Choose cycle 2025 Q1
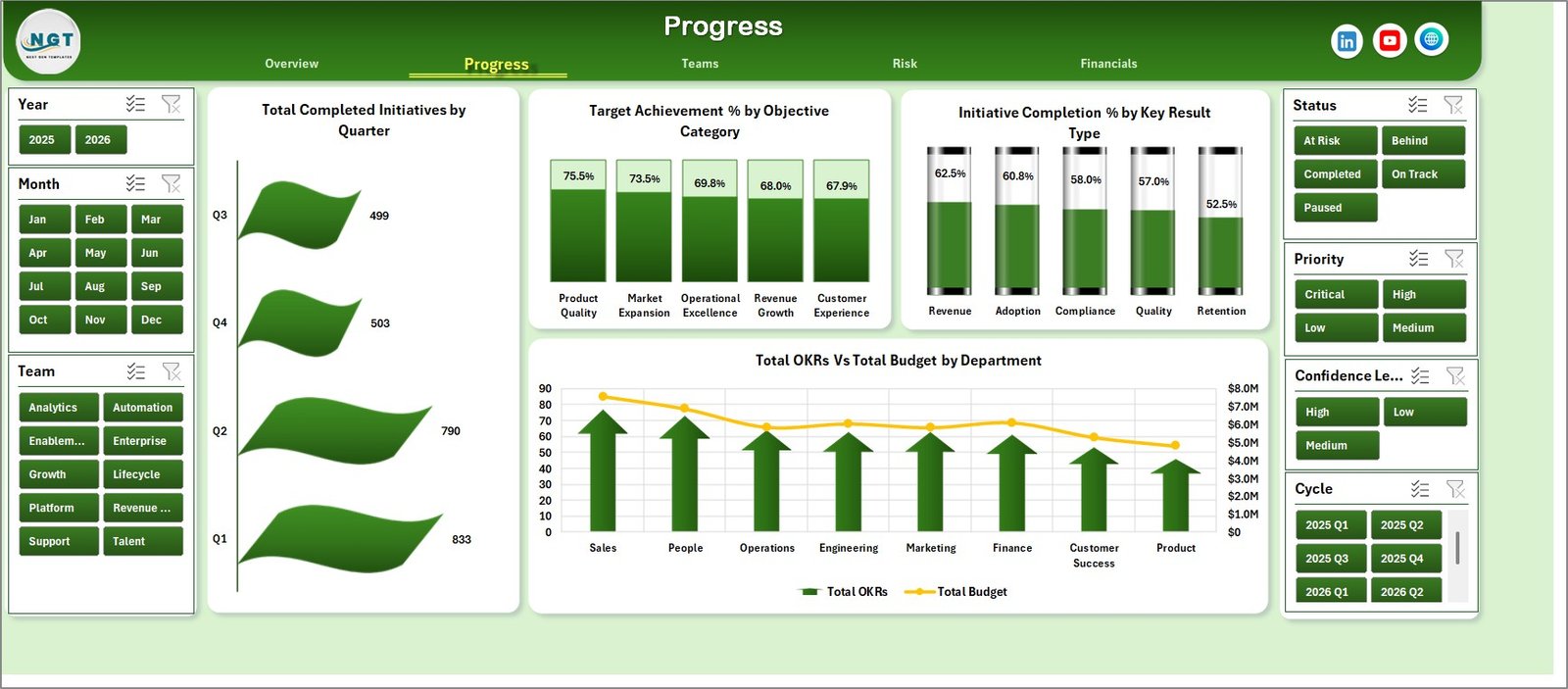Image resolution: width=1568 pixels, height=689 pixels. [x=1331, y=525]
